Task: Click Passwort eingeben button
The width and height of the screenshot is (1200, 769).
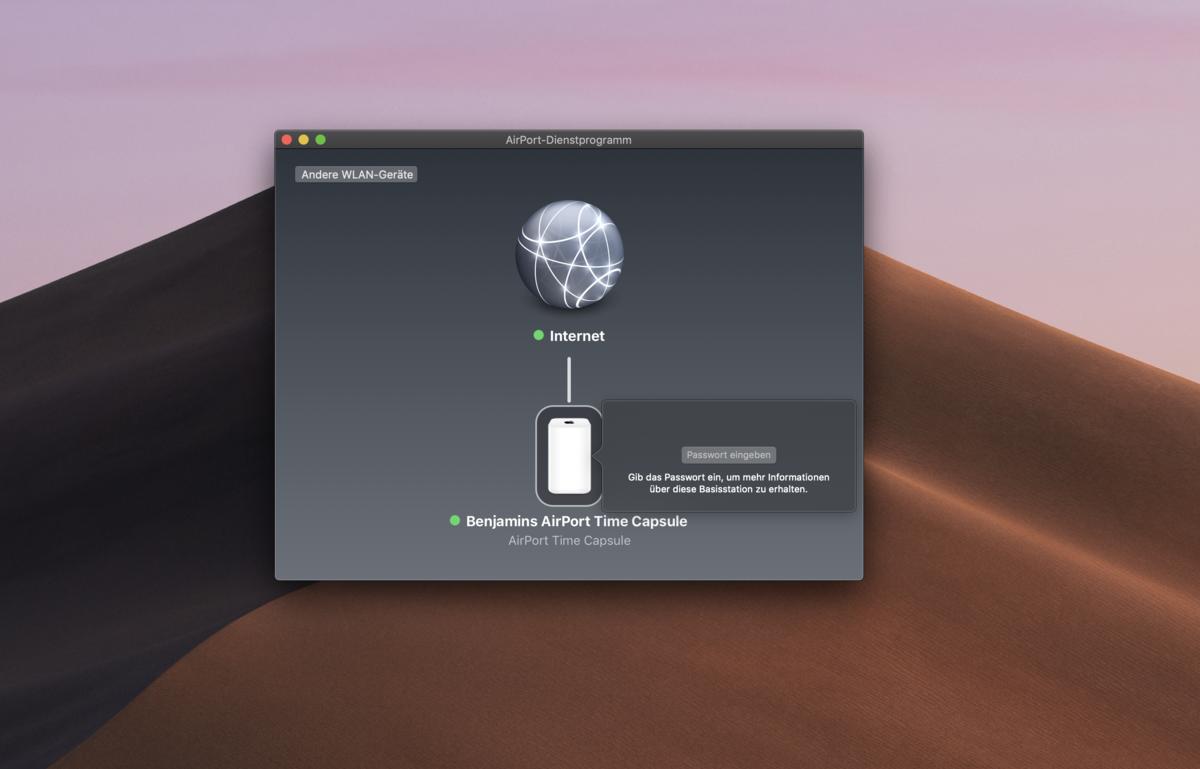Action: (x=728, y=455)
